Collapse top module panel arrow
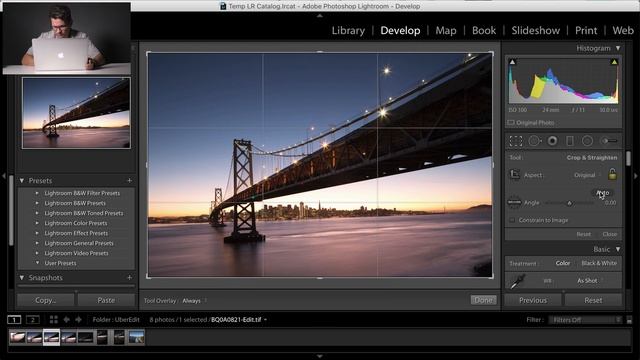Viewport: 640px width, 360px height. (320, 16)
